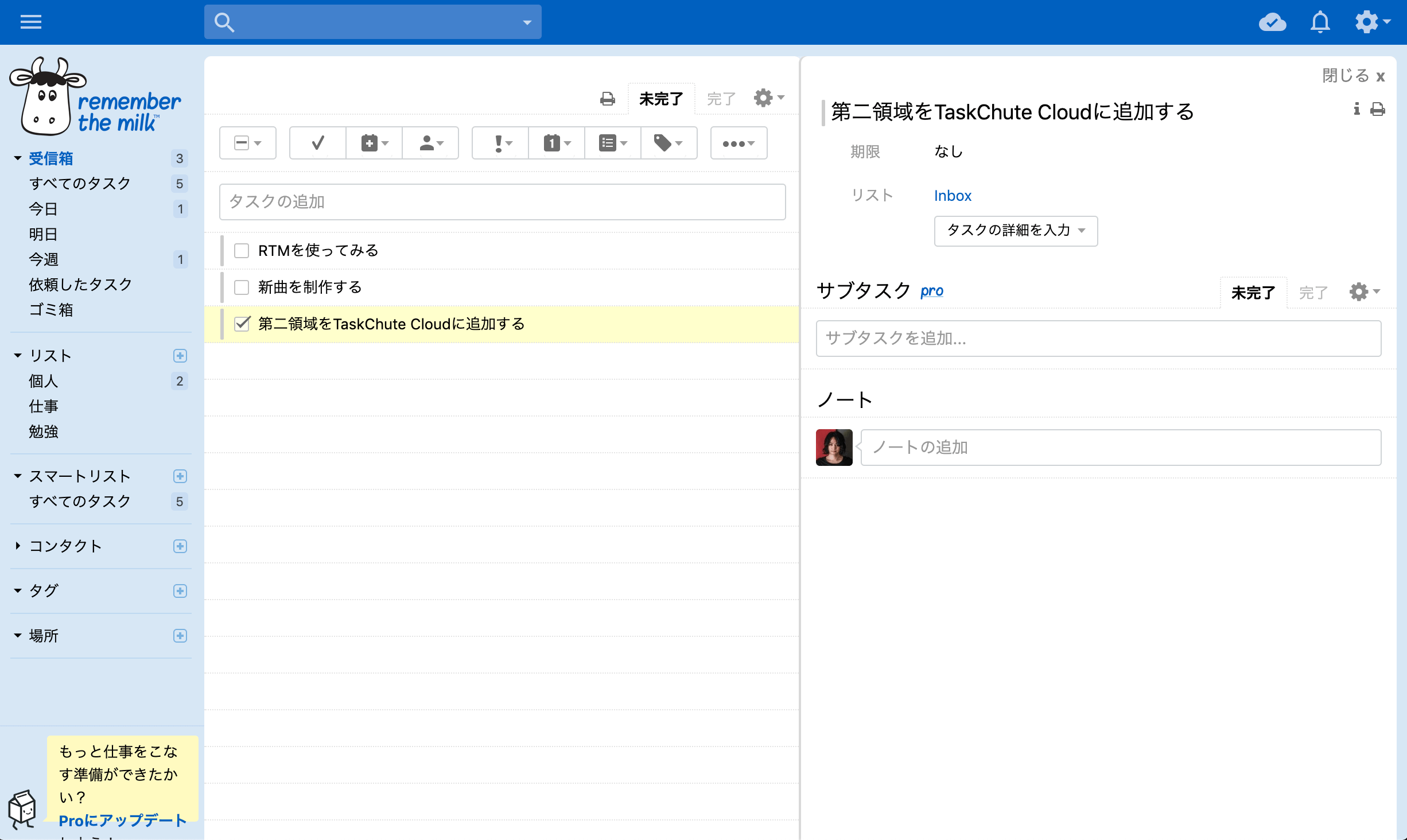This screenshot has height=840, width=1407.
Task: Switch to the 未完了 tab in task list
Action: 661,99
